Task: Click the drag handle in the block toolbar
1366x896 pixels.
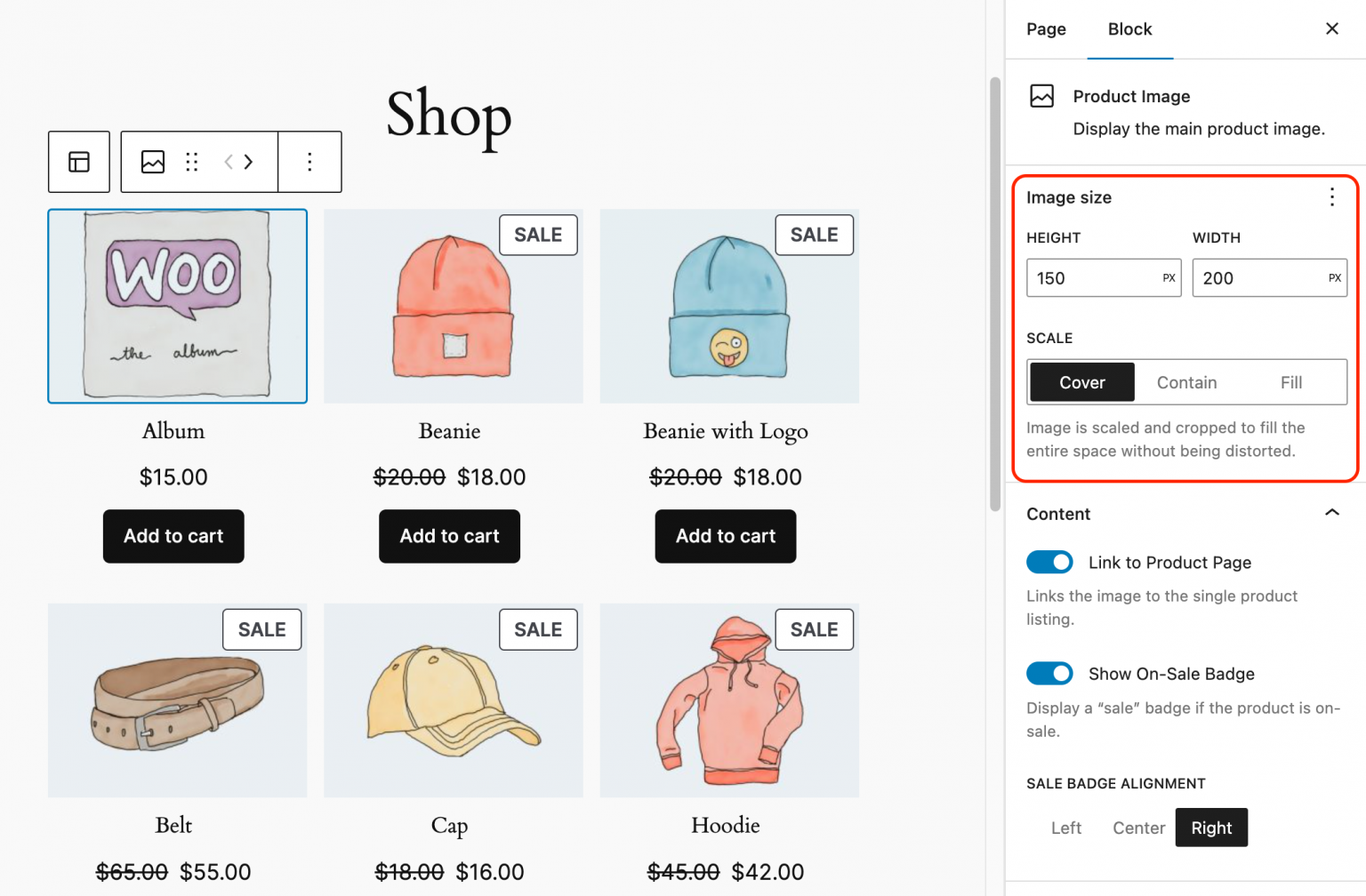Action: click(192, 162)
